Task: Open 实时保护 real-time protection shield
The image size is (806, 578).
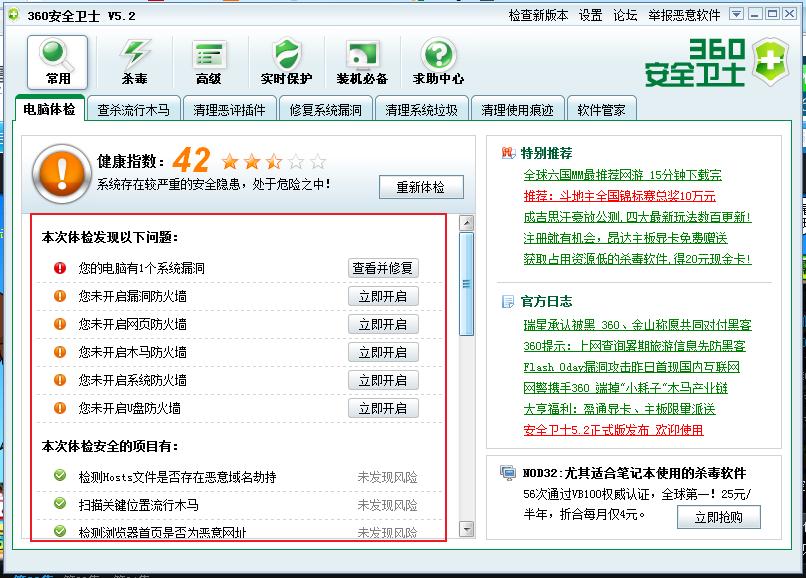Action: (x=286, y=62)
